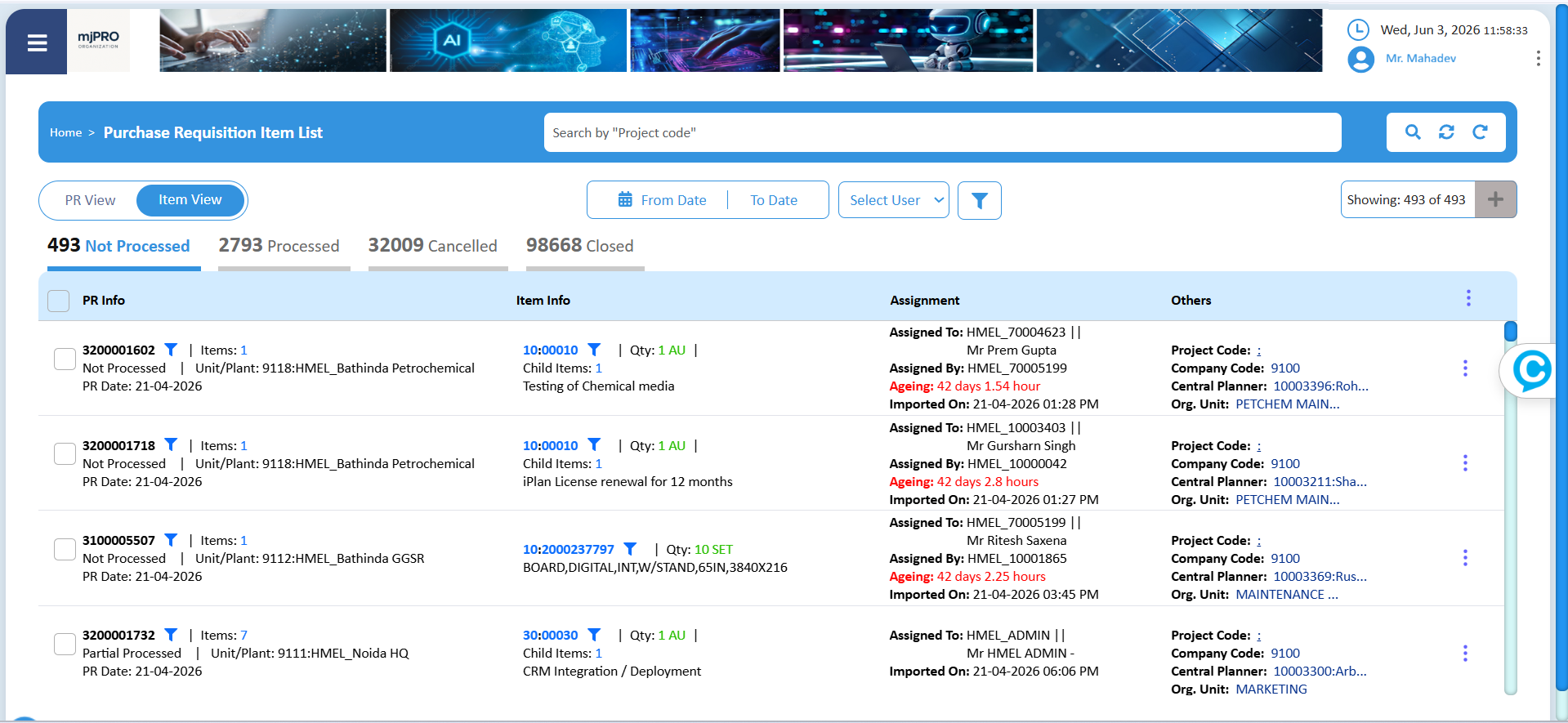This screenshot has width=1568, height=723.
Task: Check the box for PR 3200001718
Action: [x=65, y=454]
